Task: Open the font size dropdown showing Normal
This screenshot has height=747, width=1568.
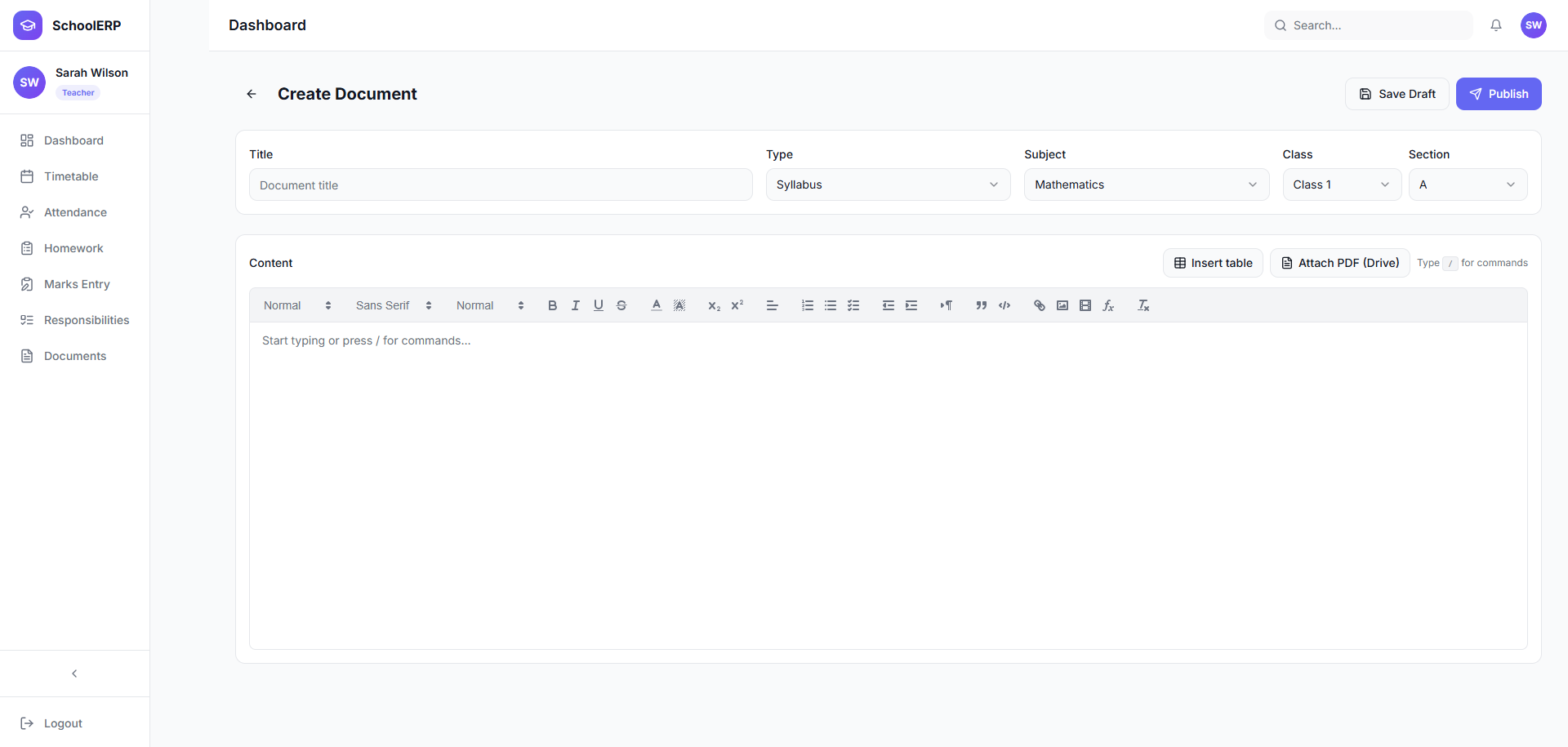Action: point(490,305)
